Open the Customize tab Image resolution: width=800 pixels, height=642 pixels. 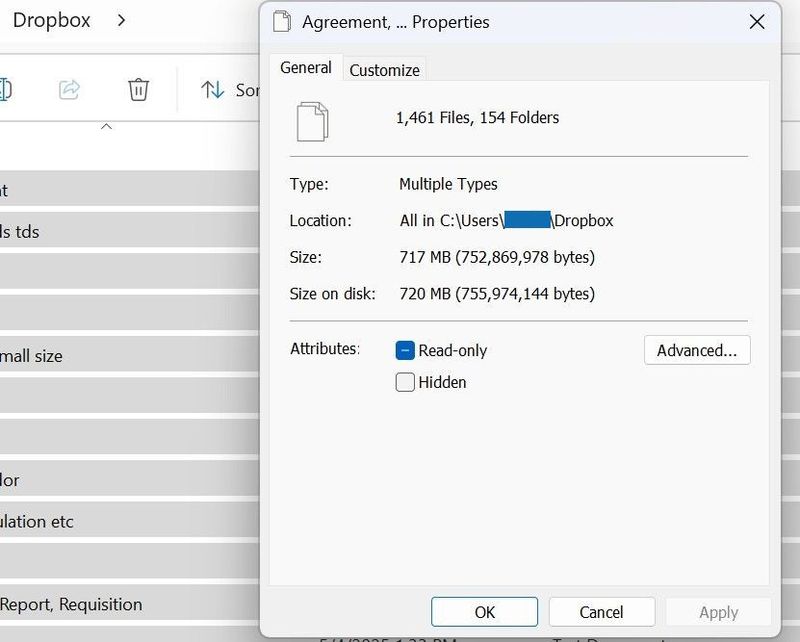[x=384, y=70]
